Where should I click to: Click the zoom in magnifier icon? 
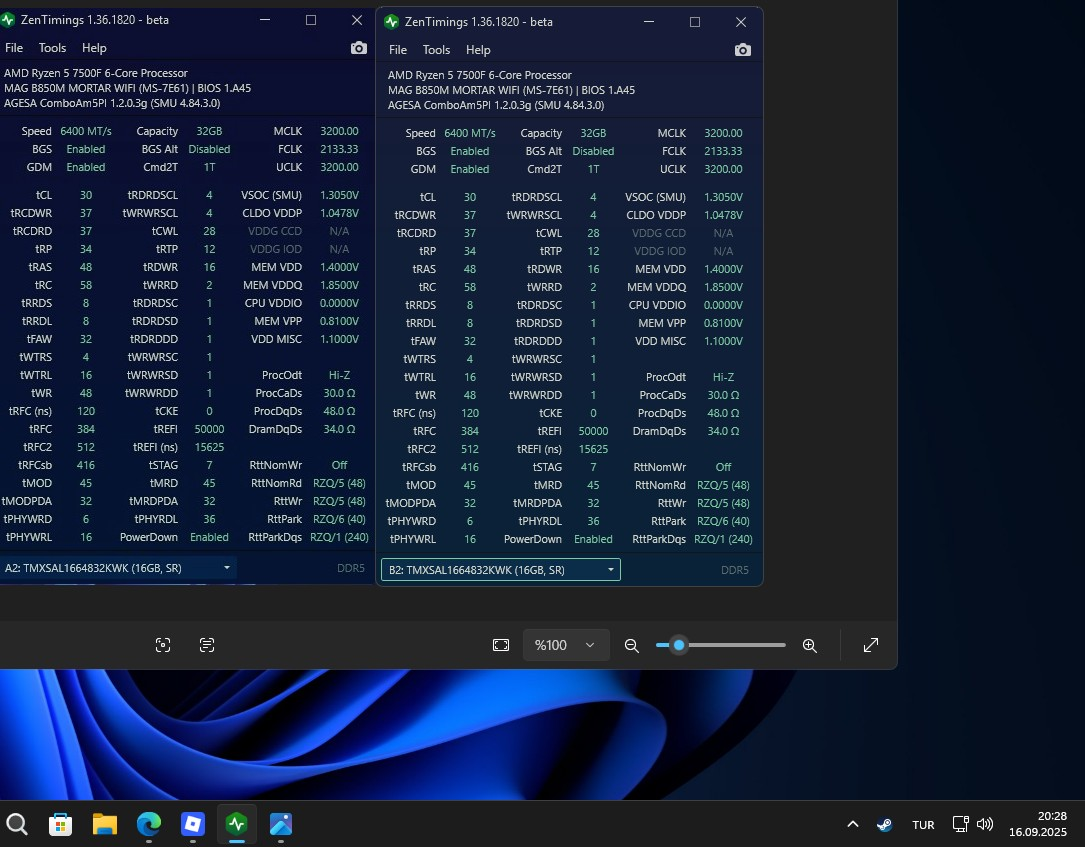tap(810, 646)
